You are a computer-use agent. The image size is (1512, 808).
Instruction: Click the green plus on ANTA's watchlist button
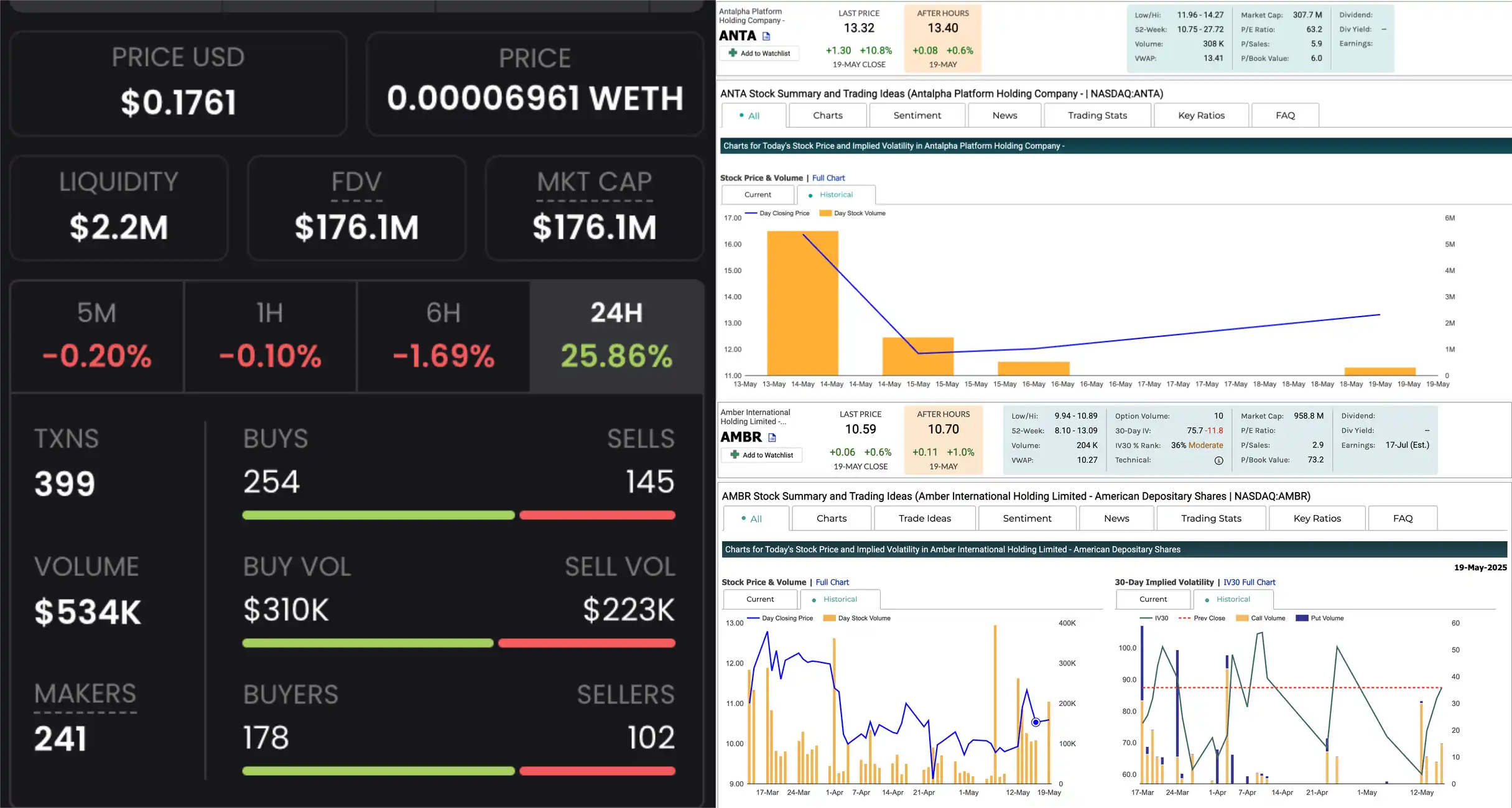tap(733, 53)
